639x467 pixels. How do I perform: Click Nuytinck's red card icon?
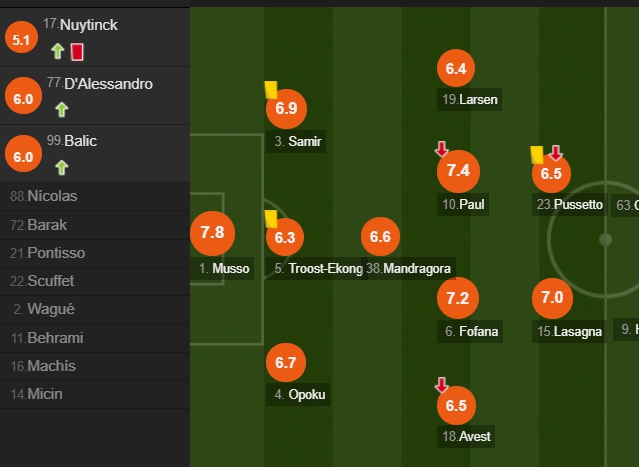point(77,52)
